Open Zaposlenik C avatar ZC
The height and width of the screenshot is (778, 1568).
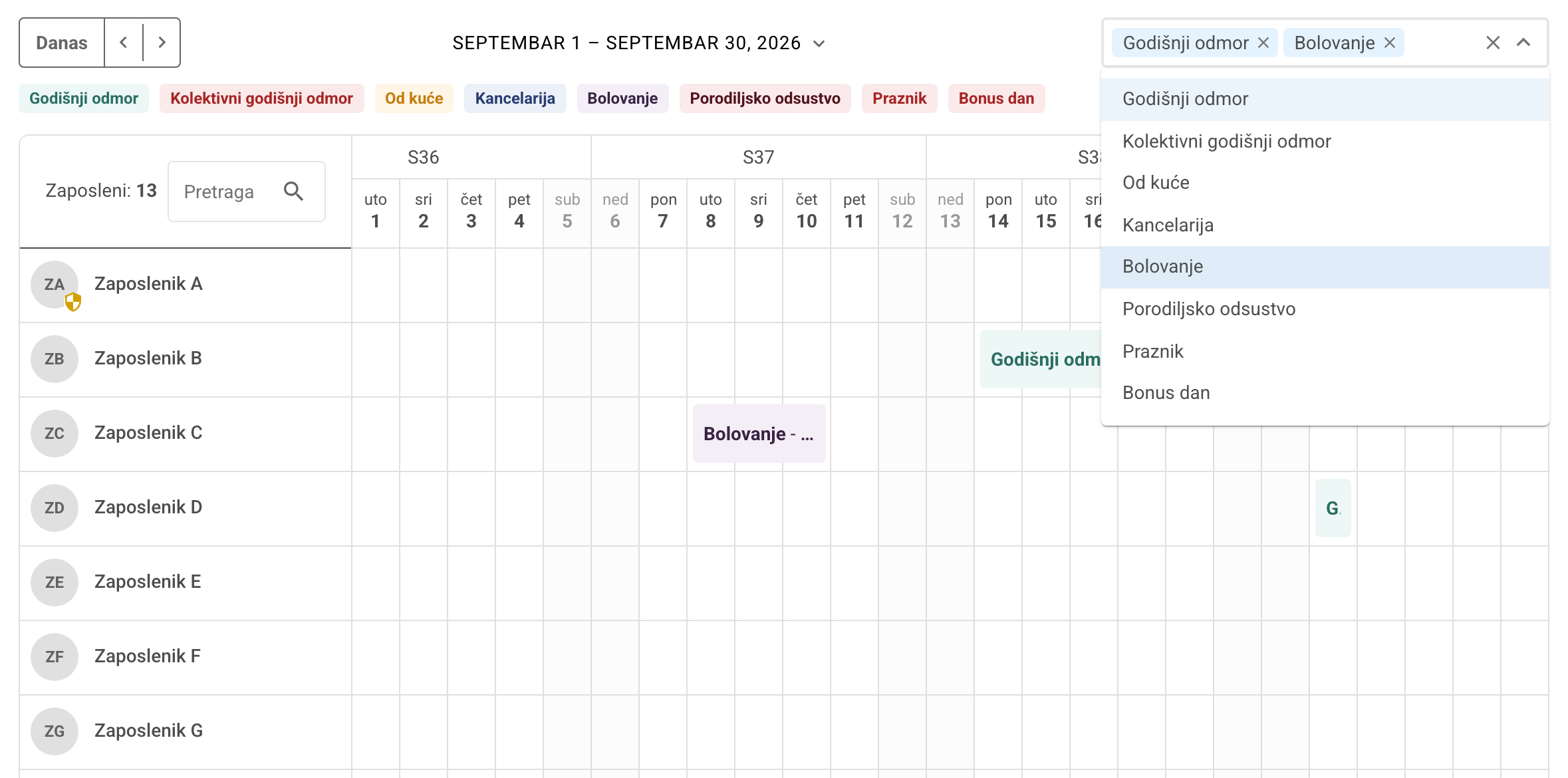(x=55, y=434)
